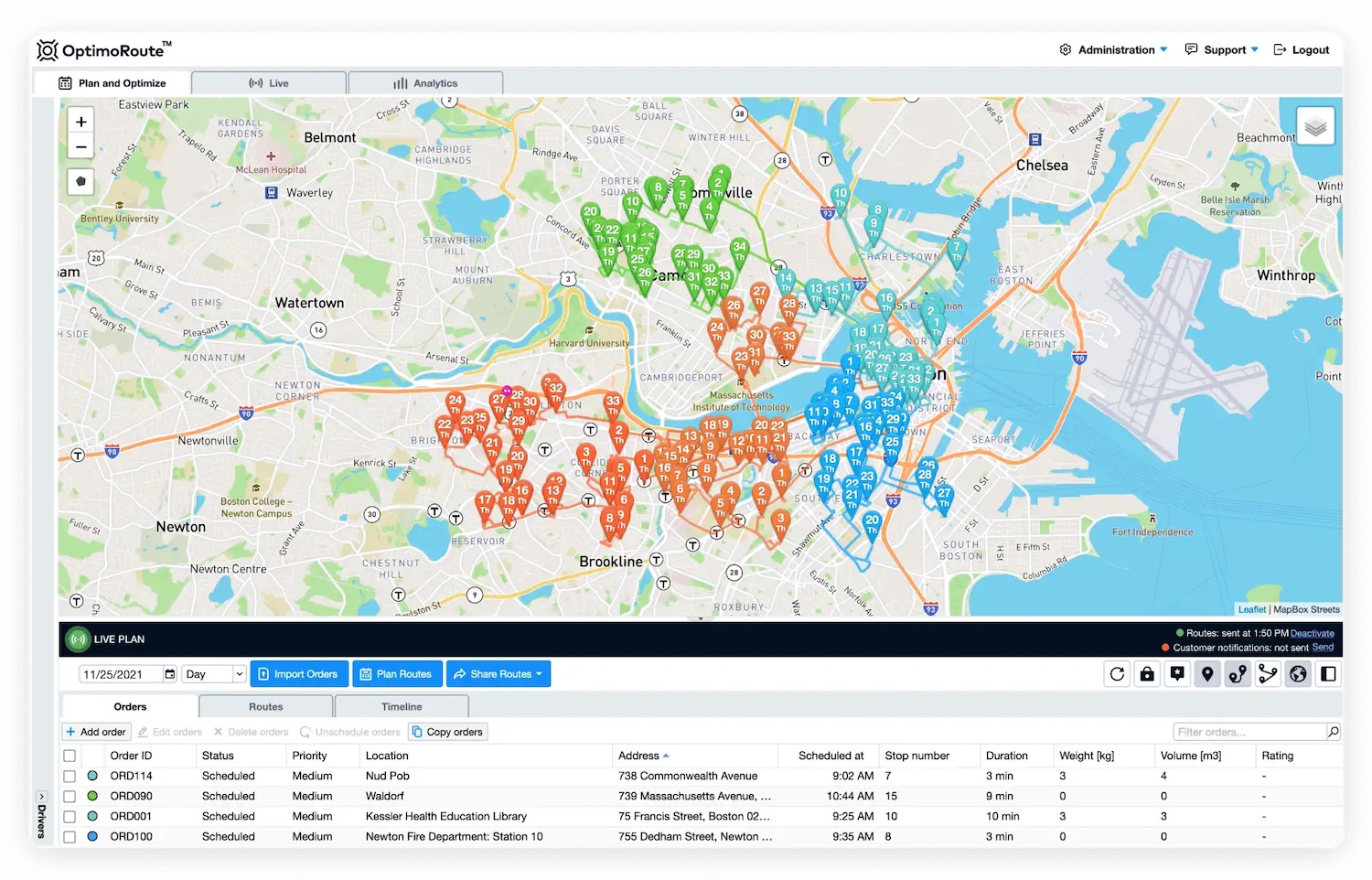Click the Plan Routes button
This screenshot has height=880, width=1372.
pos(397,674)
